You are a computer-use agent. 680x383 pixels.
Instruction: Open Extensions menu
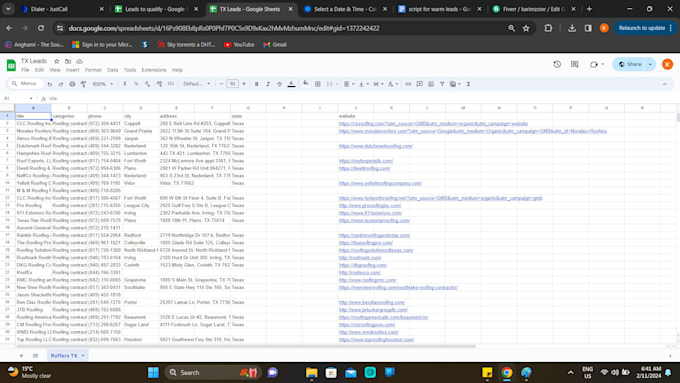[x=154, y=70]
